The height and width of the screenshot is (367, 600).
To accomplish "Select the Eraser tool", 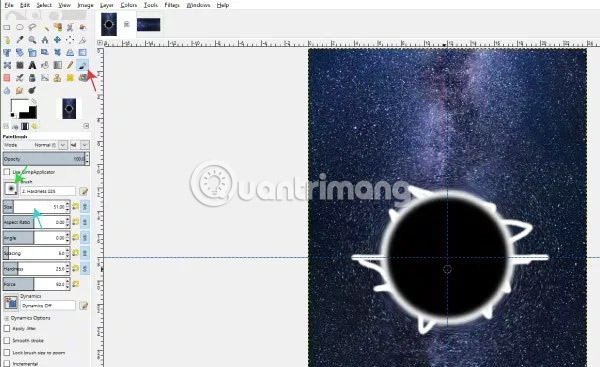I will tap(7, 78).
